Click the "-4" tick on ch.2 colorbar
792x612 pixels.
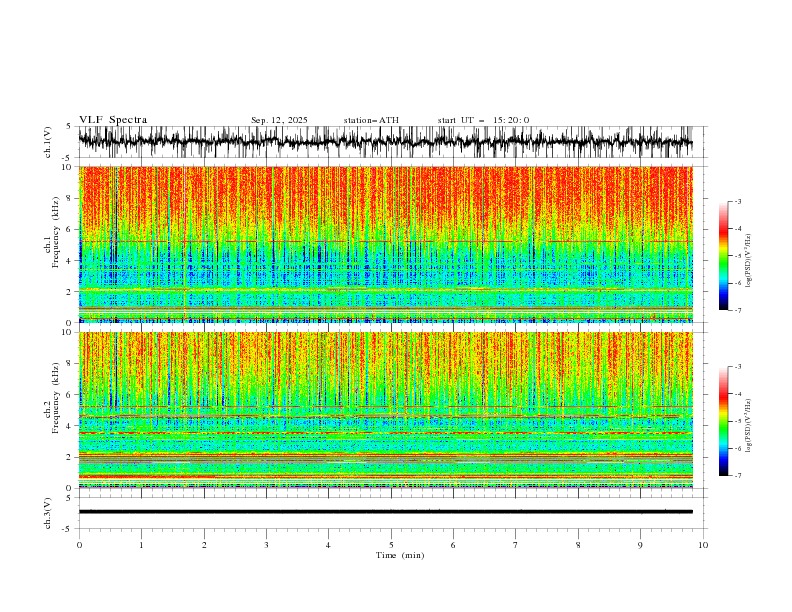738,394
